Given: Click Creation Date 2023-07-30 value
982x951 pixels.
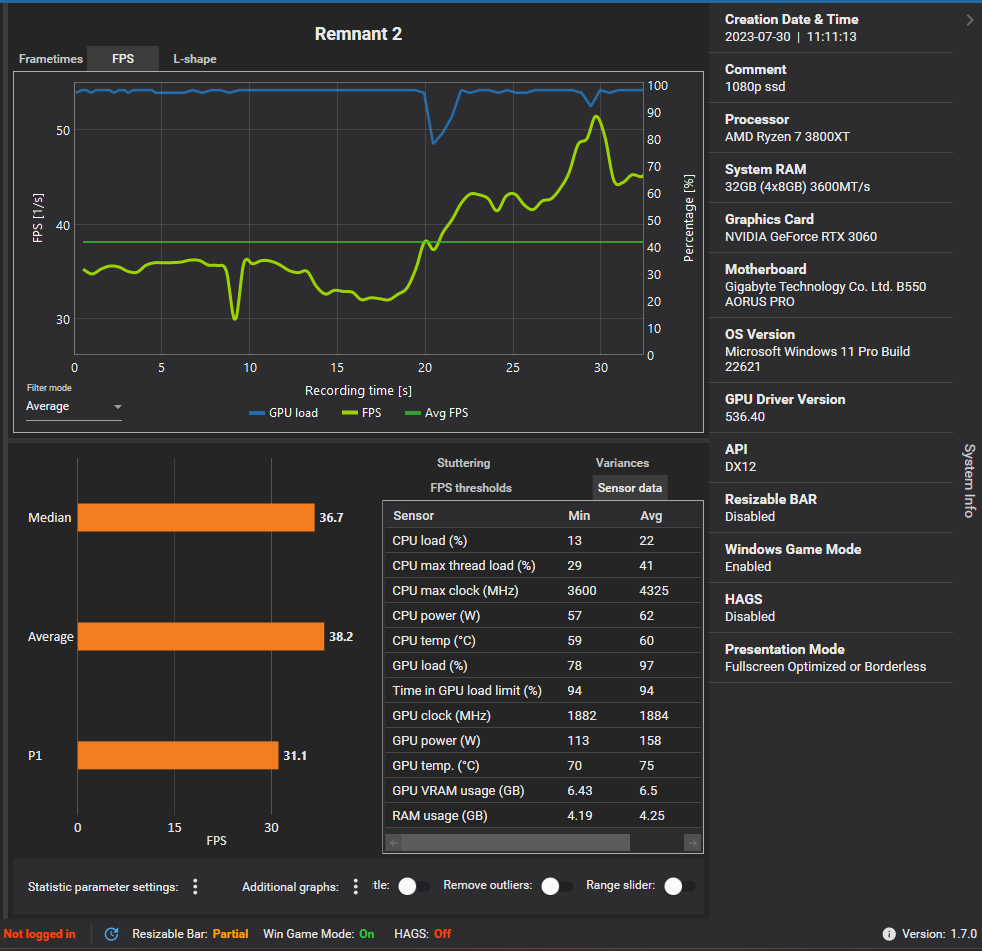Looking at the screenshot, I should (x=790, y=36).
